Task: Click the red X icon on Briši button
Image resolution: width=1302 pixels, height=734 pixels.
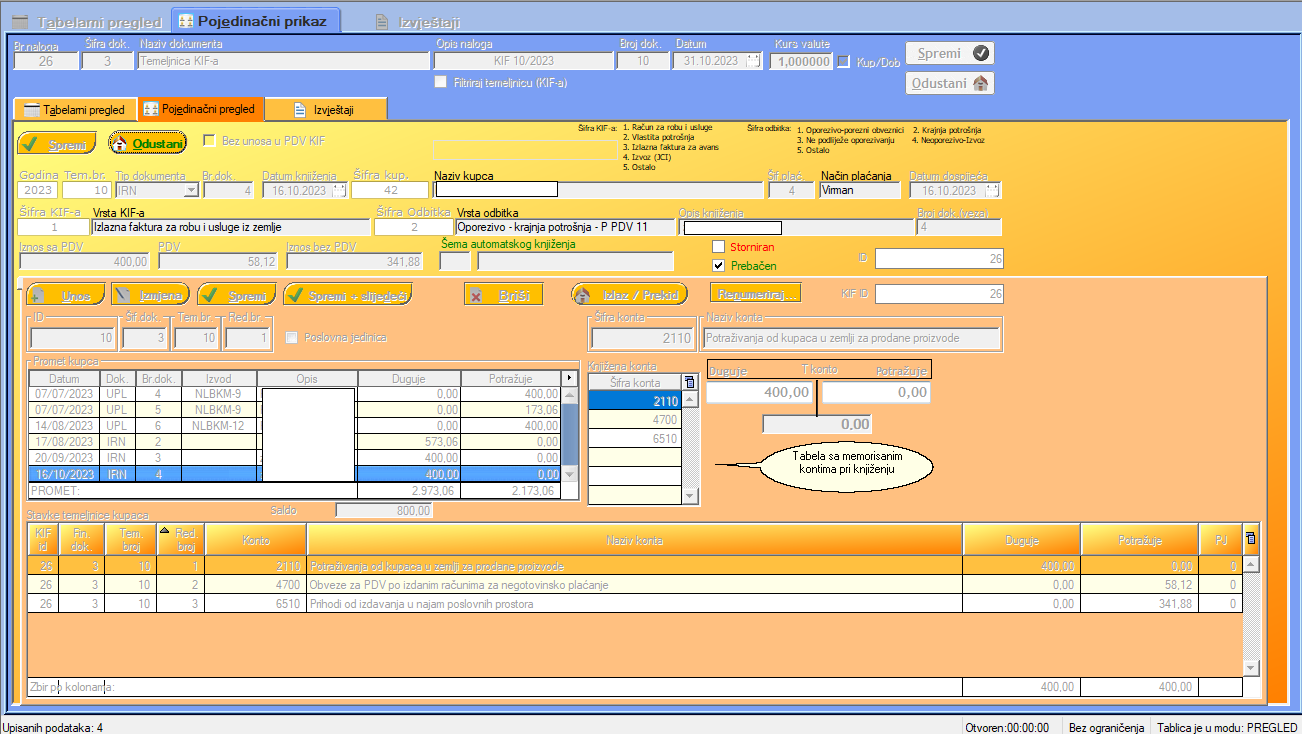Action: [477, 295]
